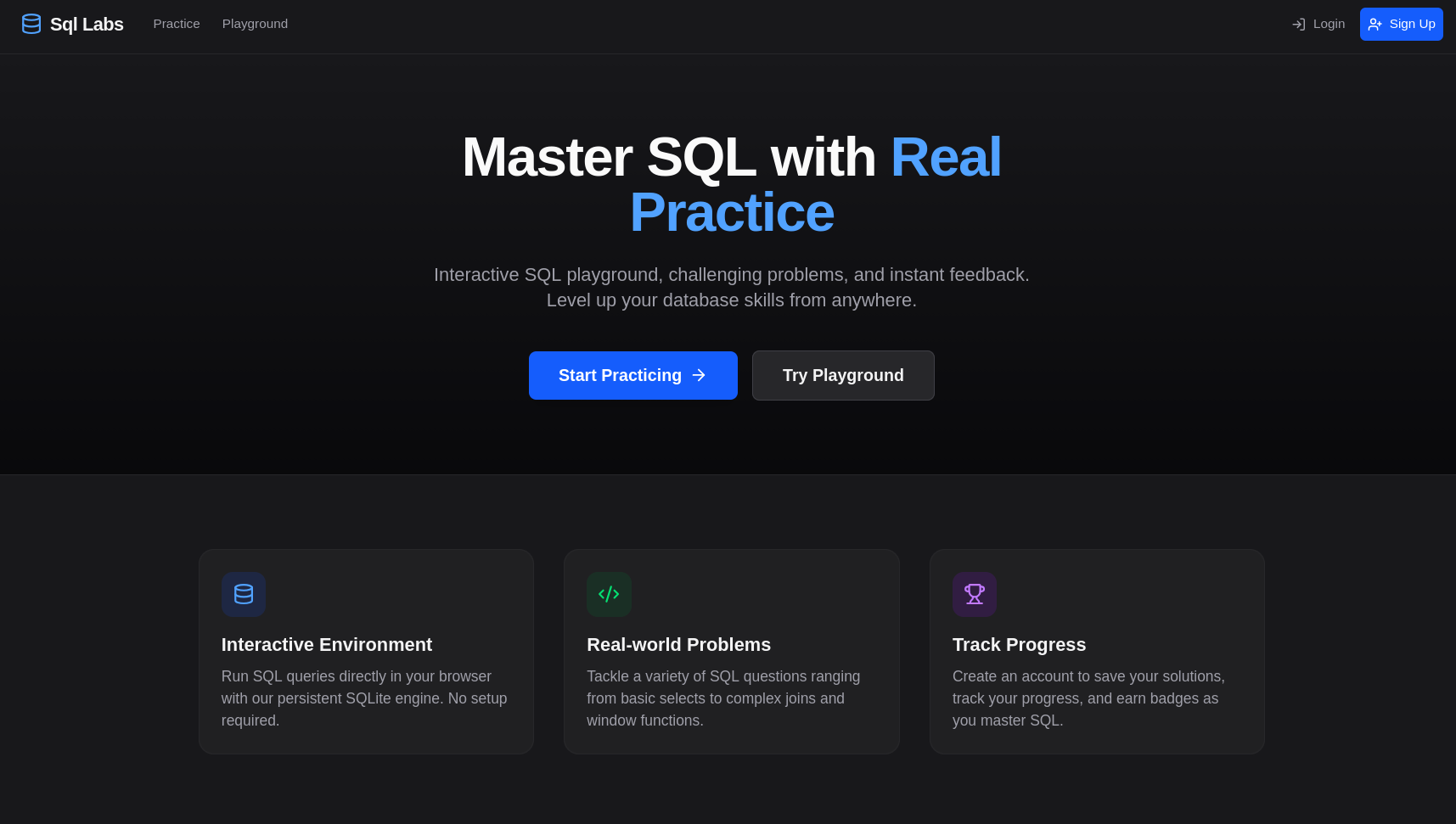Click the login arrow icon in the navbar
This screenshot has height=824, width=1456.
(x=1298, y=24)
